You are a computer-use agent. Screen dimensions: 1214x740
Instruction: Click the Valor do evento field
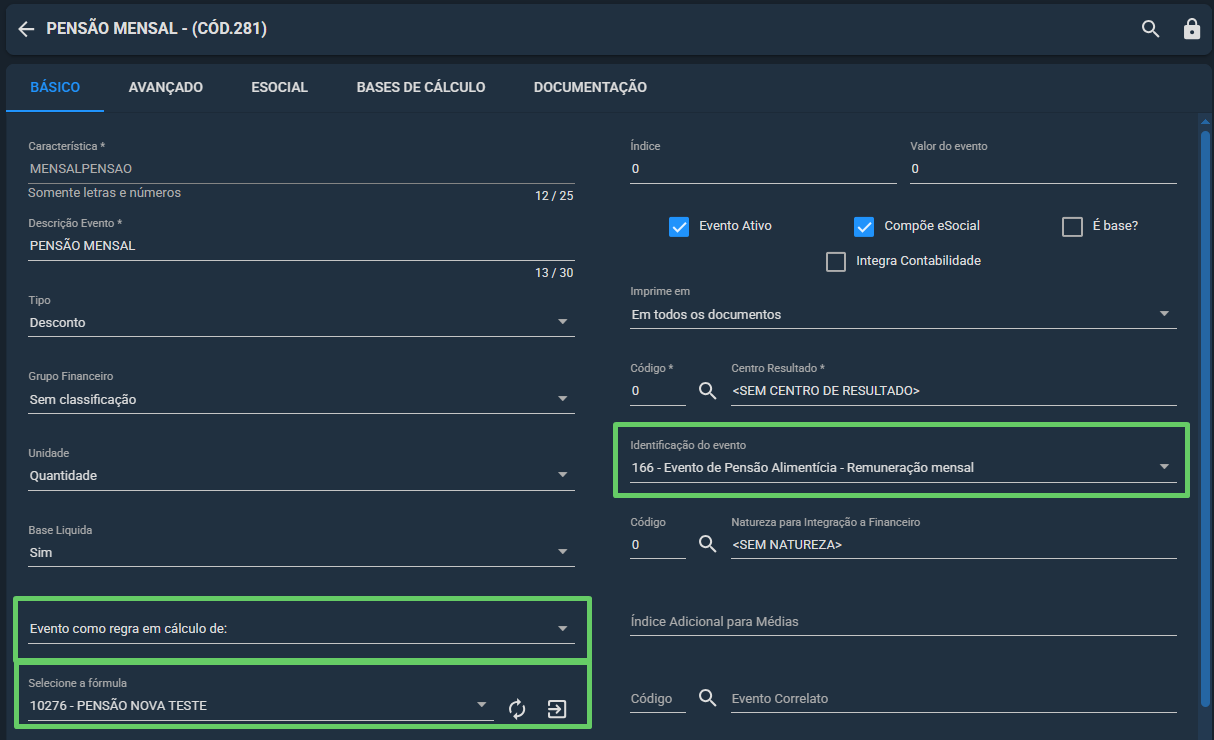[1043, 169]
